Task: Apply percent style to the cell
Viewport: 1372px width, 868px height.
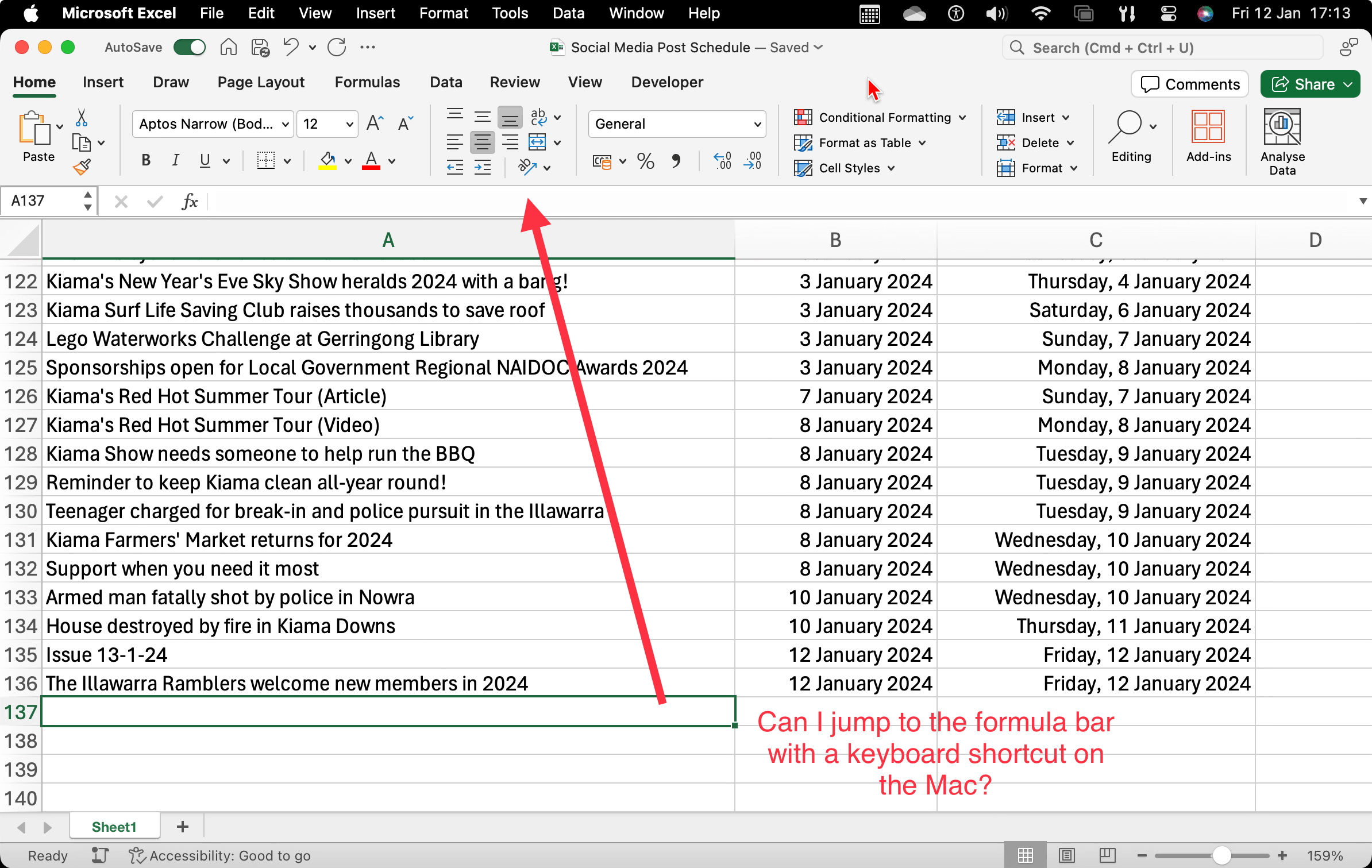Action: [x=645, y=161]
